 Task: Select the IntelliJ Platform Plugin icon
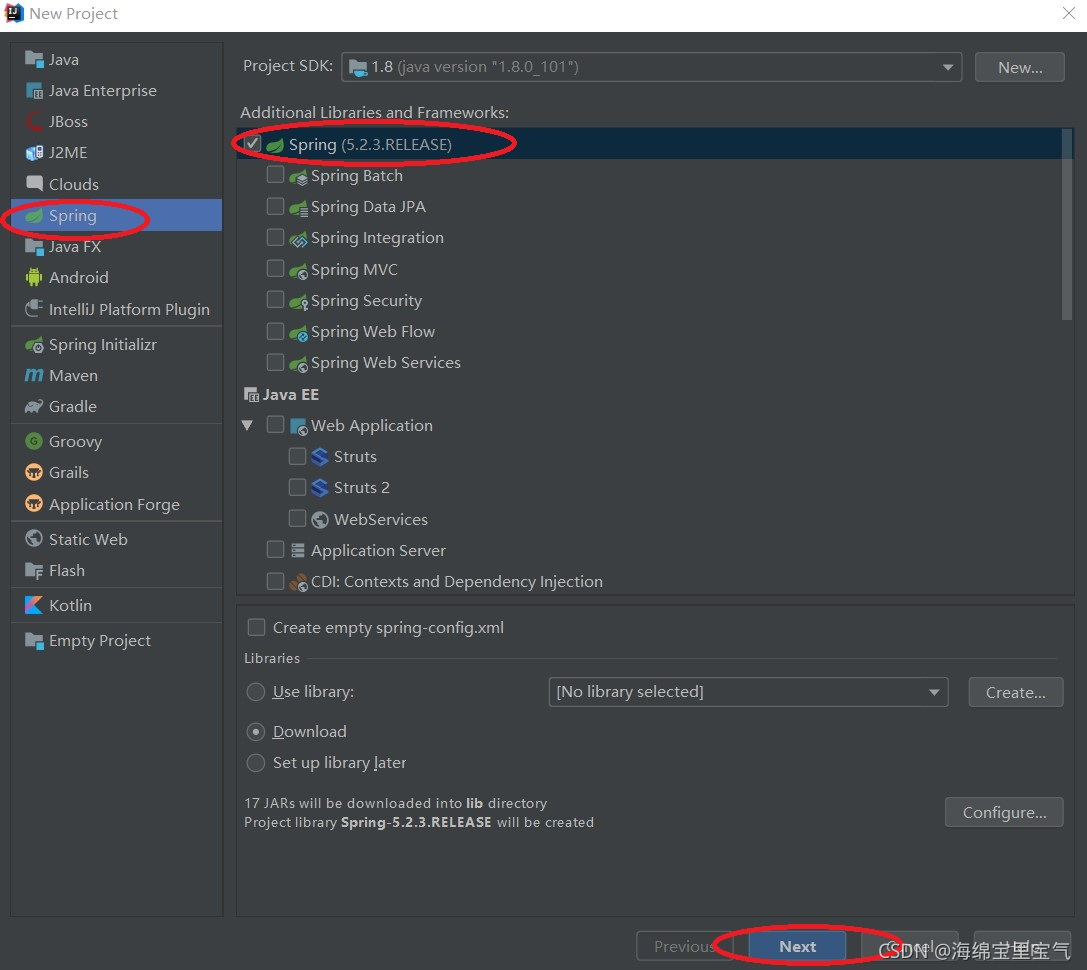[x=34, y=309]
